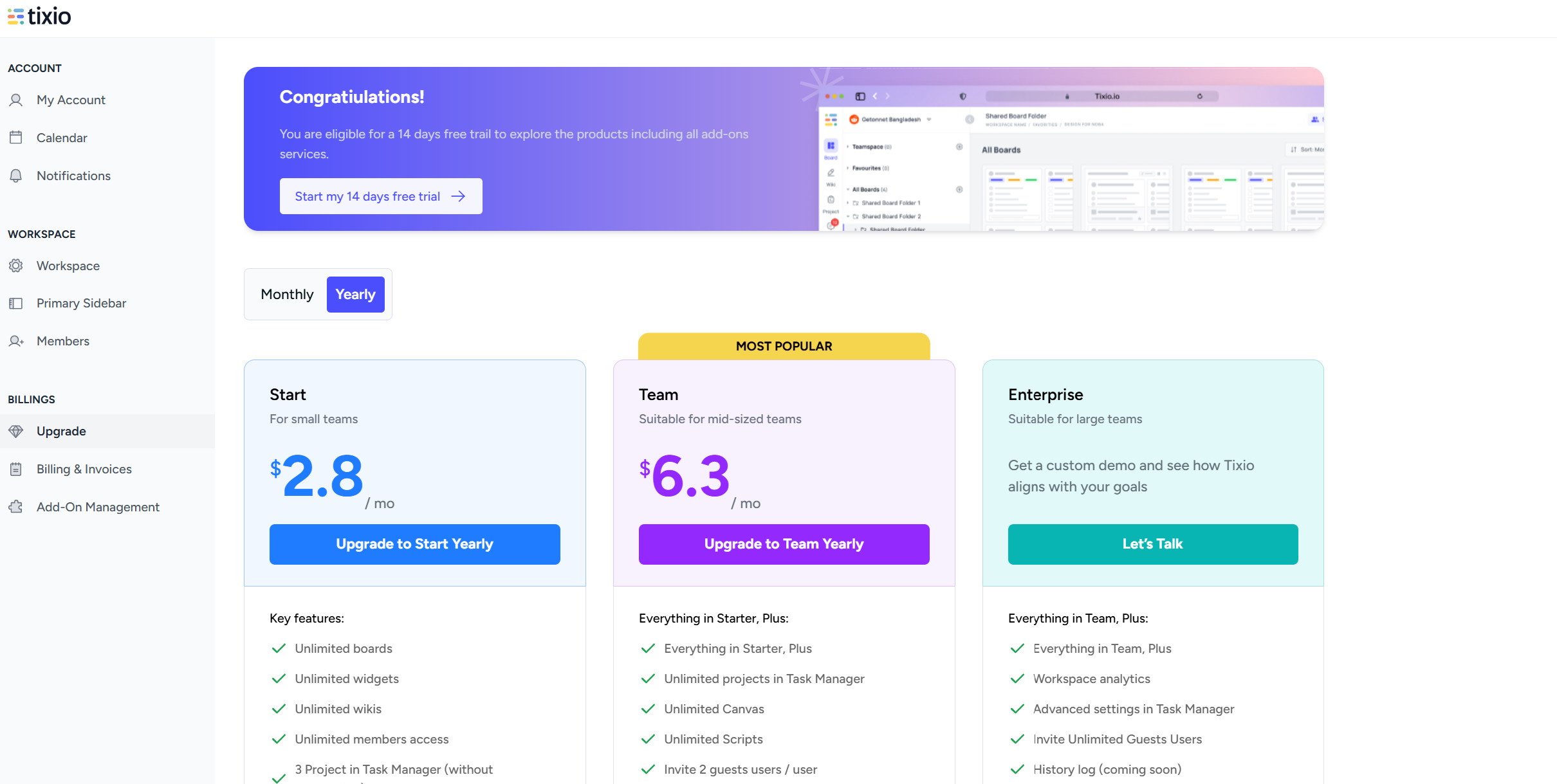1557x784 pixels.
Task: Click the MOST POPULAR badge
Action: [x=784, y=346]
